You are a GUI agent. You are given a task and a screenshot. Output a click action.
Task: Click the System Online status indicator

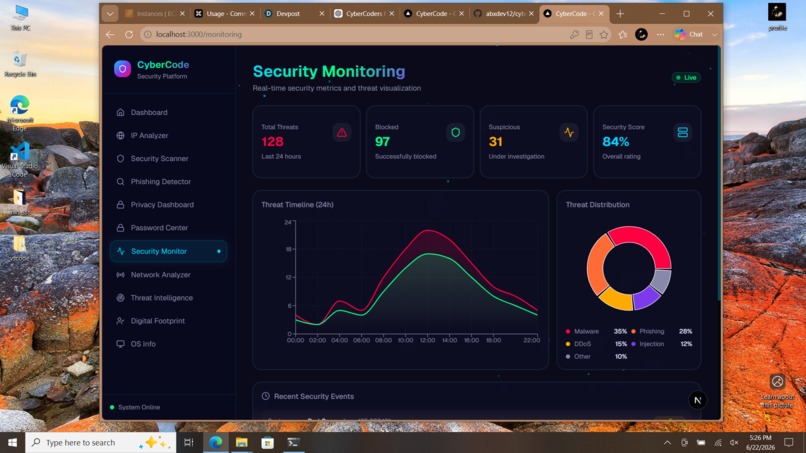[135, 407]
